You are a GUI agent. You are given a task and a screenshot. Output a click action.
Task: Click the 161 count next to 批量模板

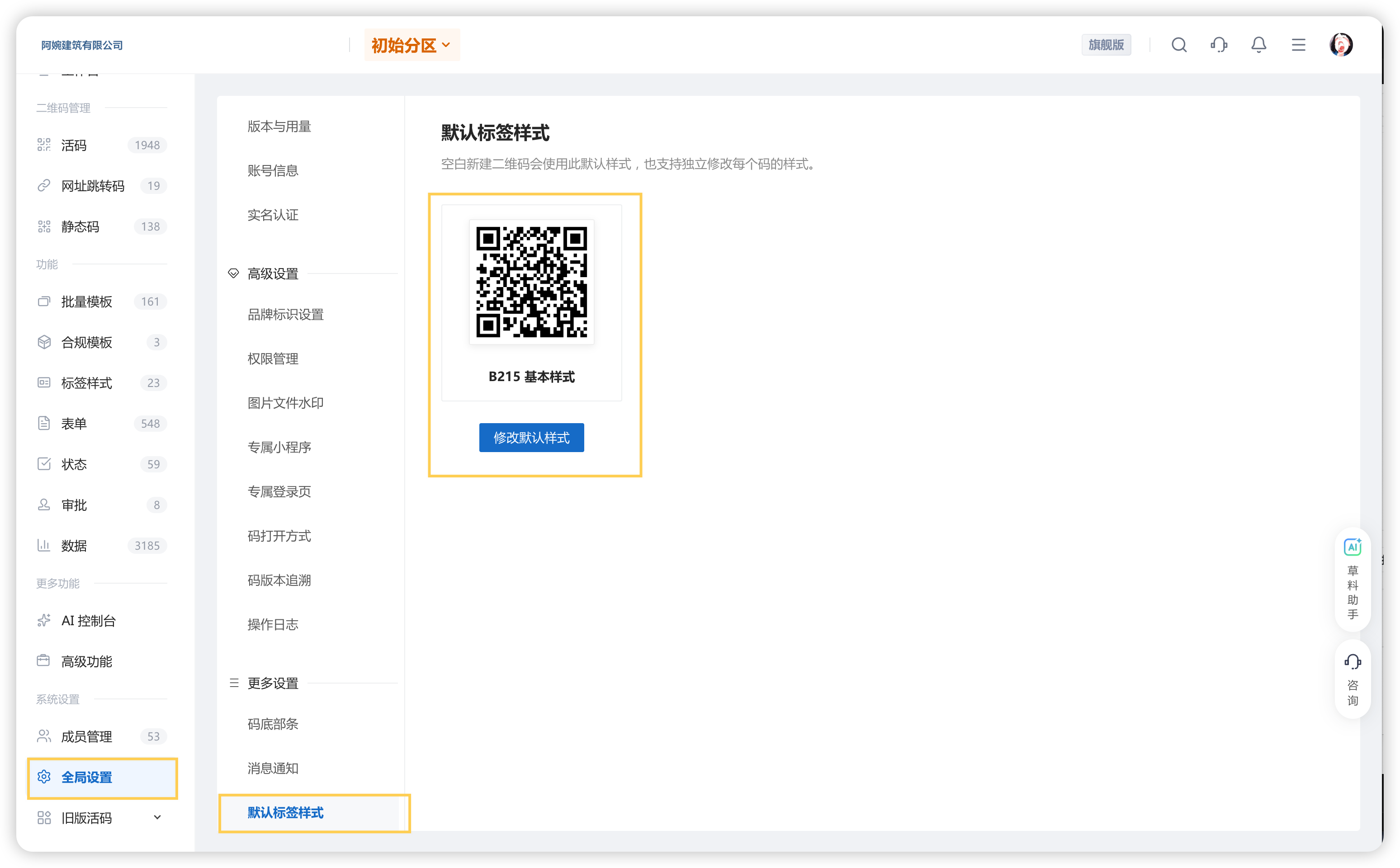(x=151, y=302)
